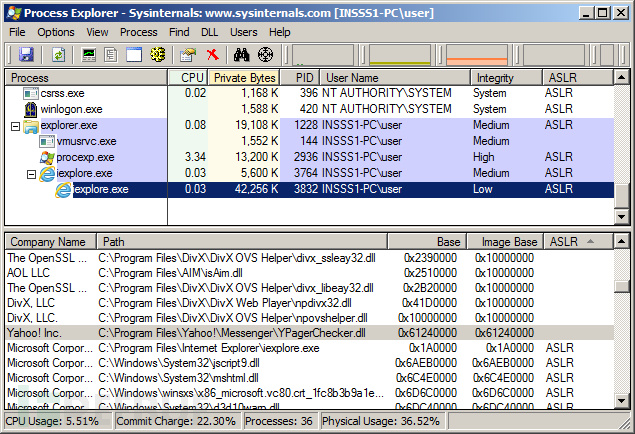Click the lower pane scrollbar thumb
The image size is (635, 434).
[622, 286]
